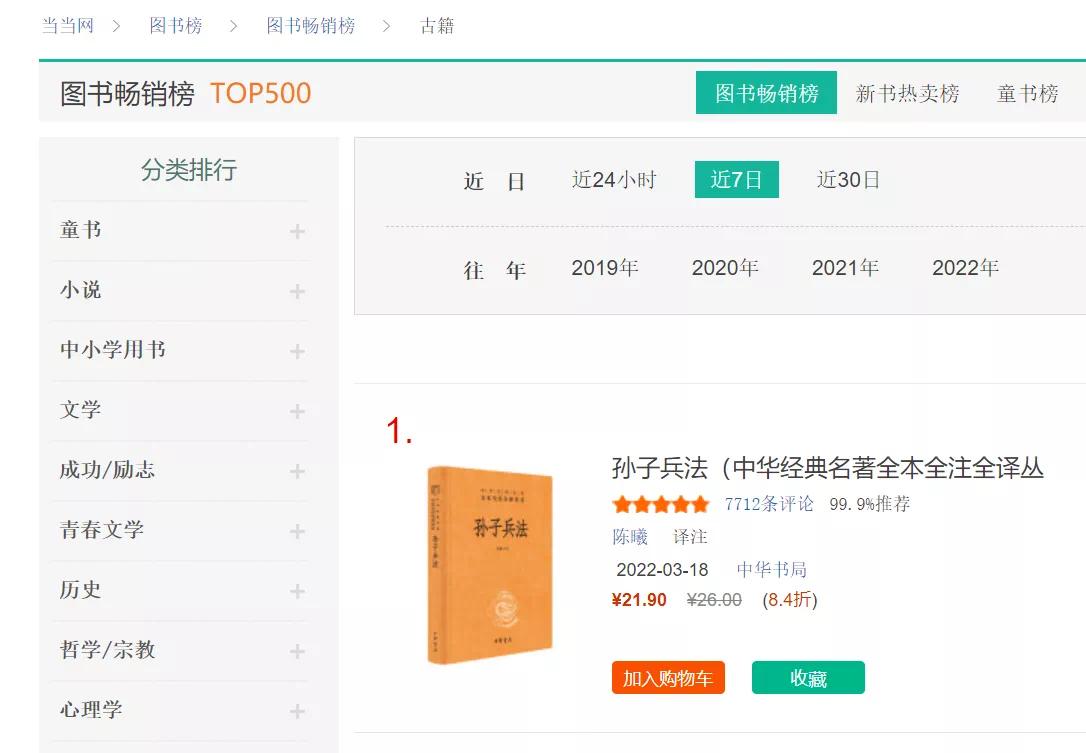Click the plus icon beside 青春文学
Screen dimensions: 1086x753
tap(297, 531)
